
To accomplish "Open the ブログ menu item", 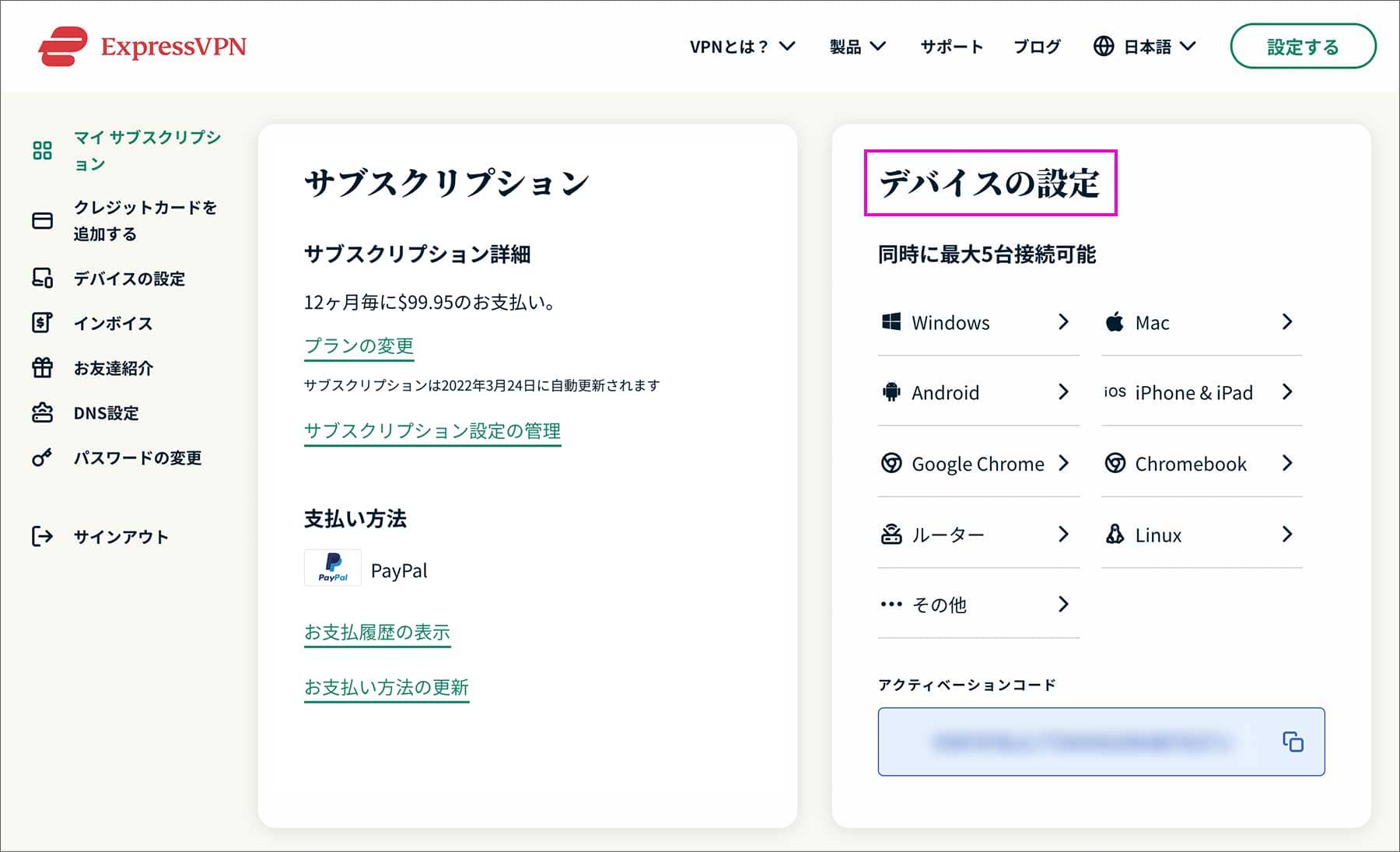I will click(1037, 47).
